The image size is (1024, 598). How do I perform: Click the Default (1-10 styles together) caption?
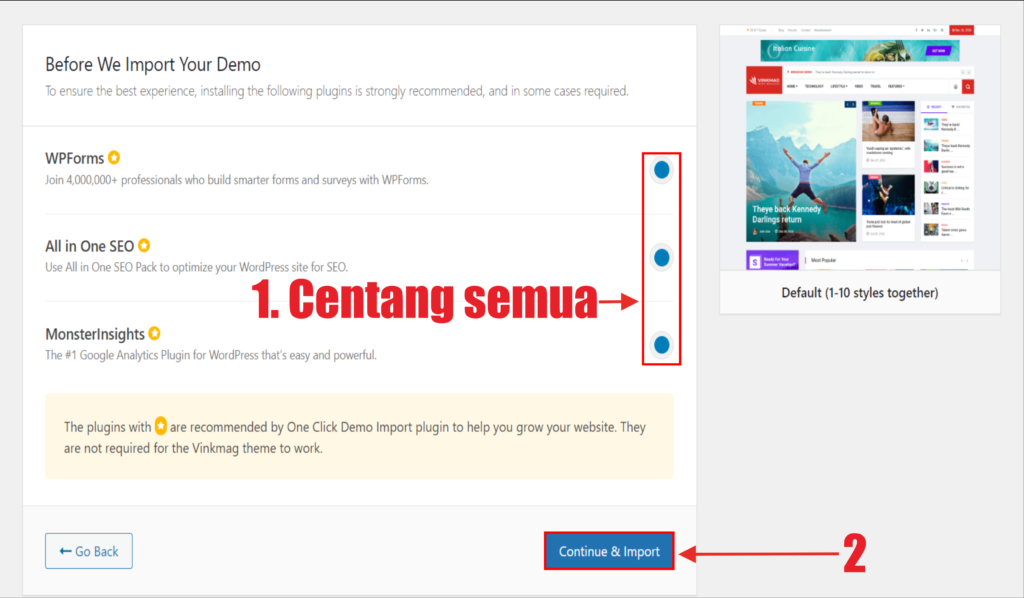(x=859, y=293)
